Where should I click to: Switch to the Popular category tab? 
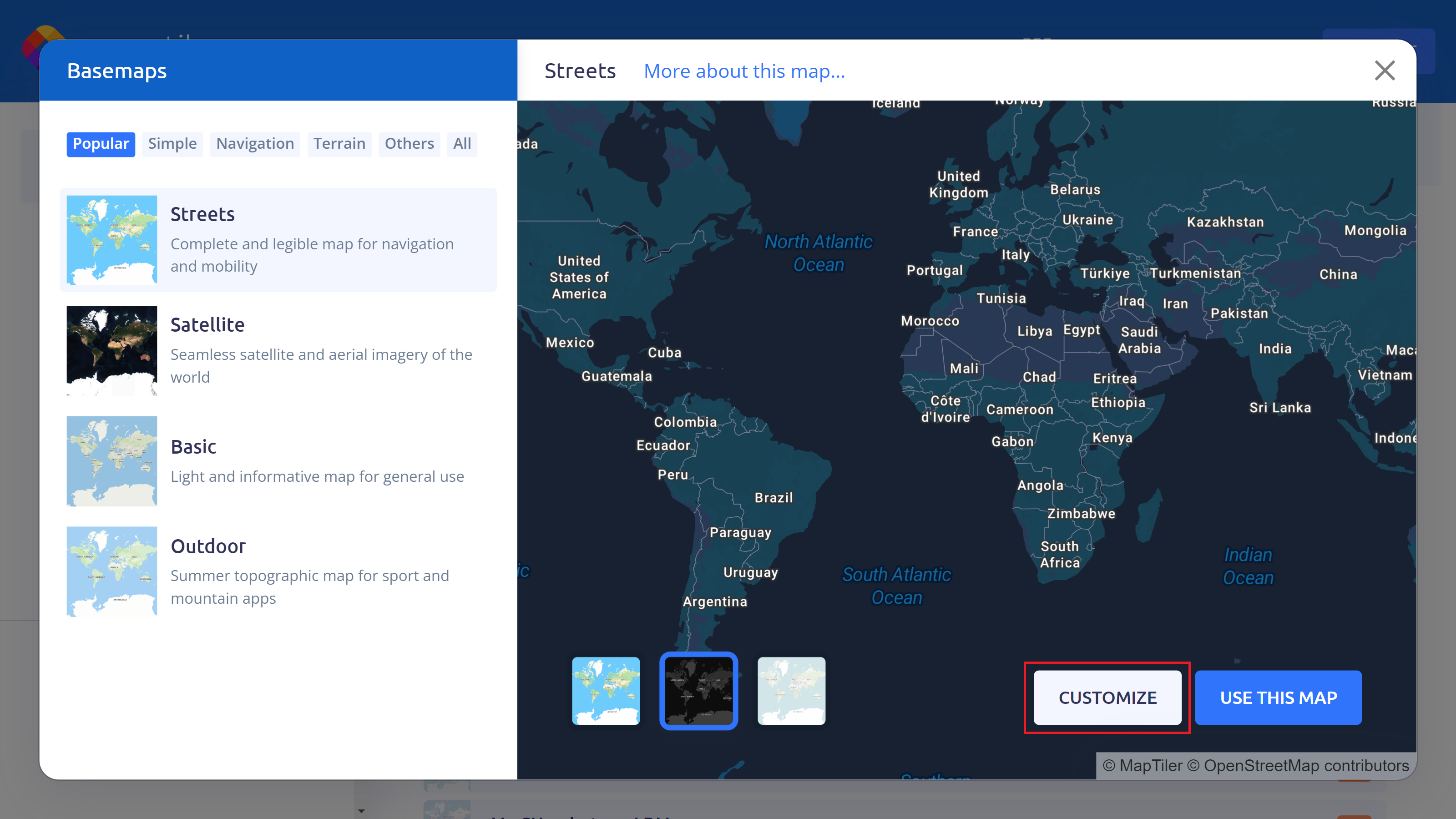pyautogui.click(x=101, y=144)
